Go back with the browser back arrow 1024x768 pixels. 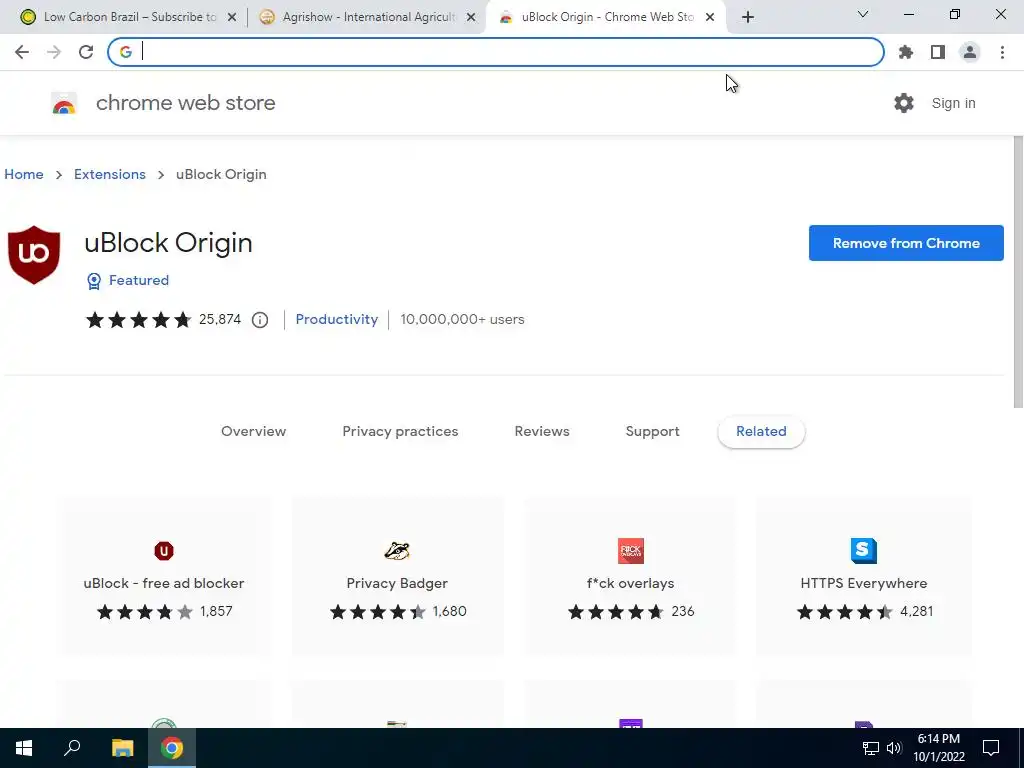[x=22, y=52]
